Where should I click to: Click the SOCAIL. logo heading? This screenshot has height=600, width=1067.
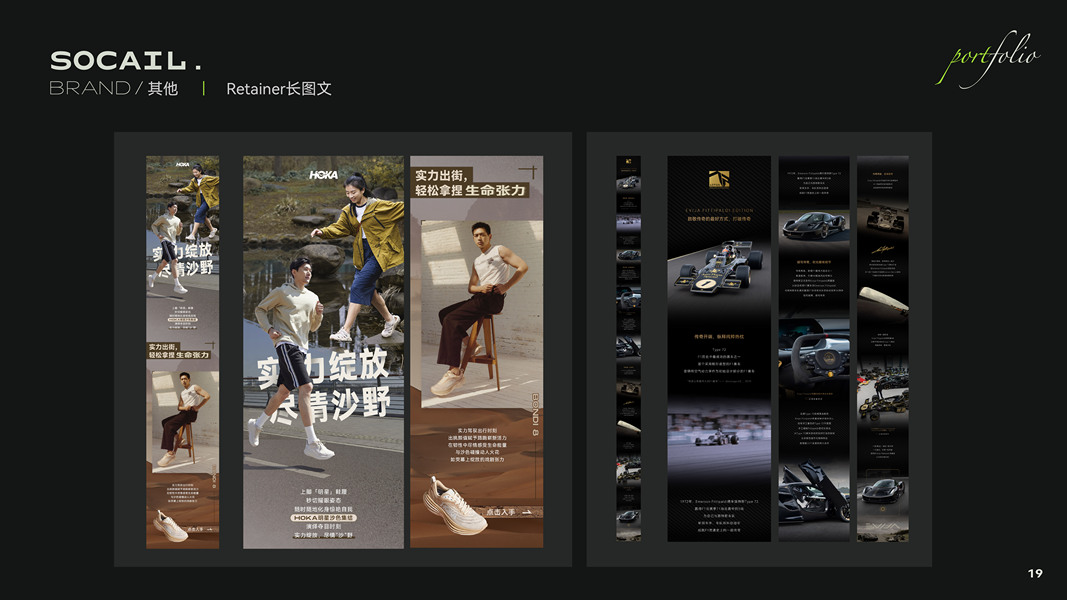126,61
